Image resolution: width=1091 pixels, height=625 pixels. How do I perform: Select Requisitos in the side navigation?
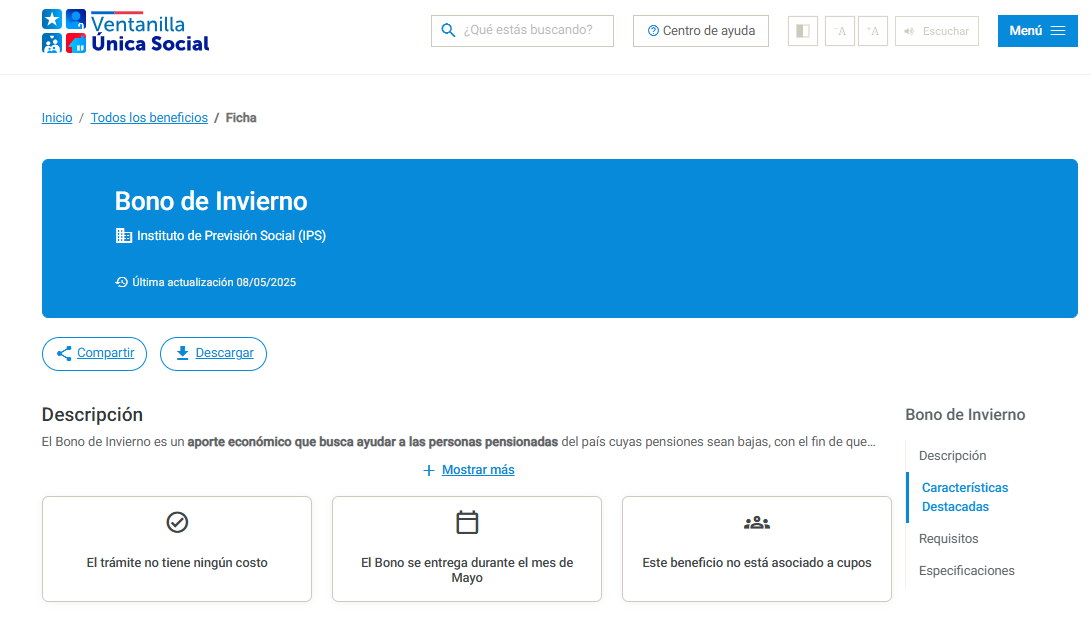click(x=948, y=539)
